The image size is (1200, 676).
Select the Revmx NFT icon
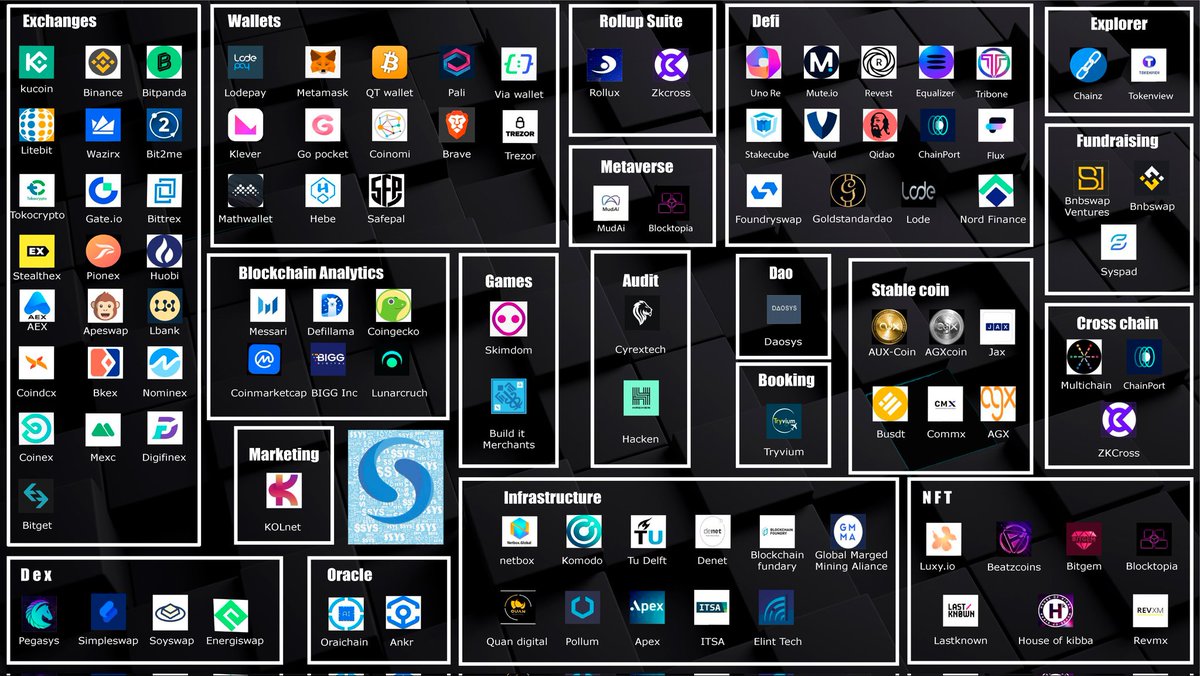pos(1151,609)
